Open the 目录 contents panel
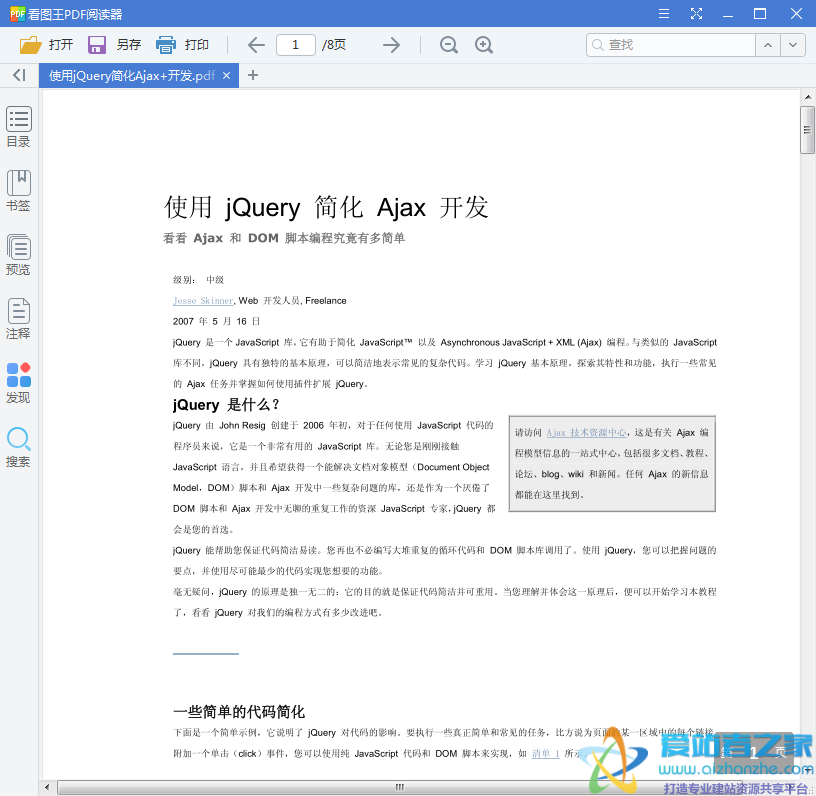The image size is (816, 796). pos(19,127)
